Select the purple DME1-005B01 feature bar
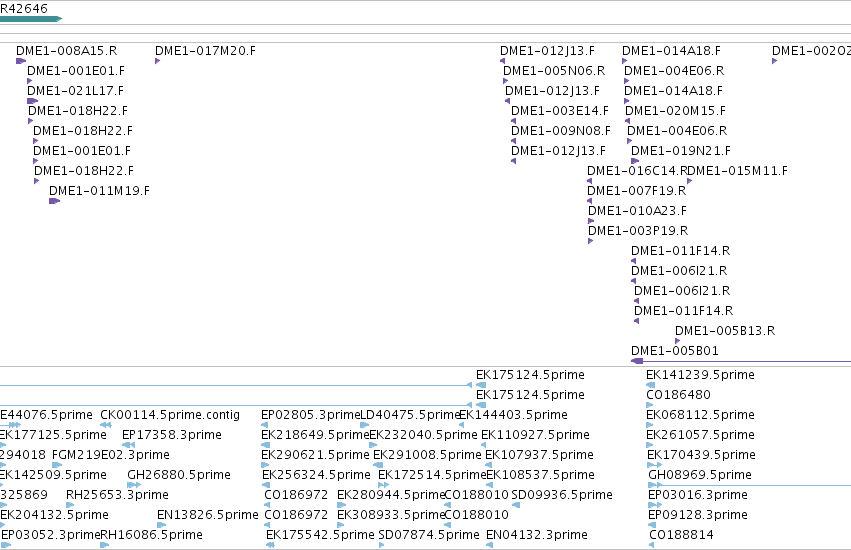 click(x=741, y=361)
